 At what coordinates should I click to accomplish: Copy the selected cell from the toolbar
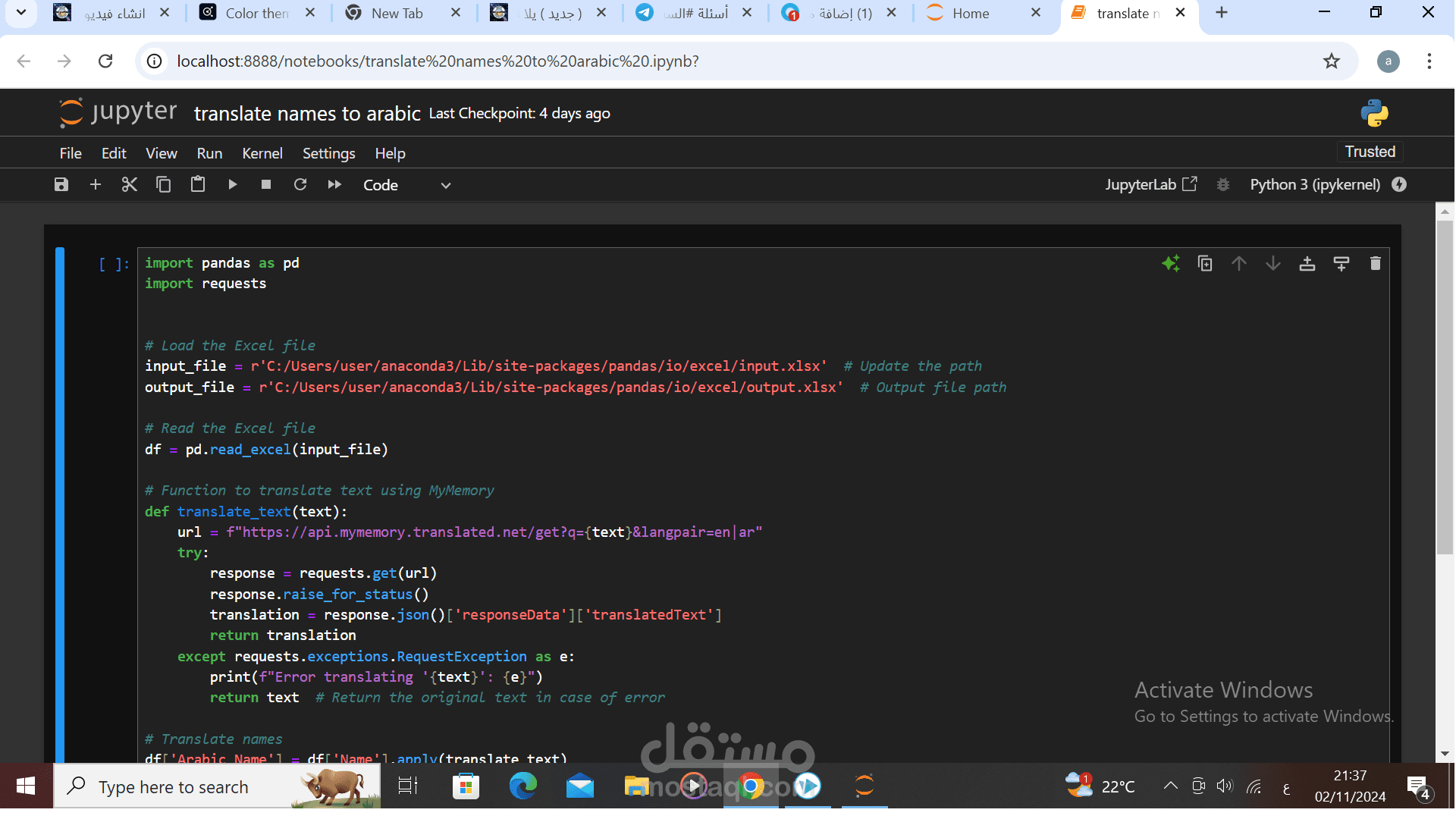click(164, 185)
